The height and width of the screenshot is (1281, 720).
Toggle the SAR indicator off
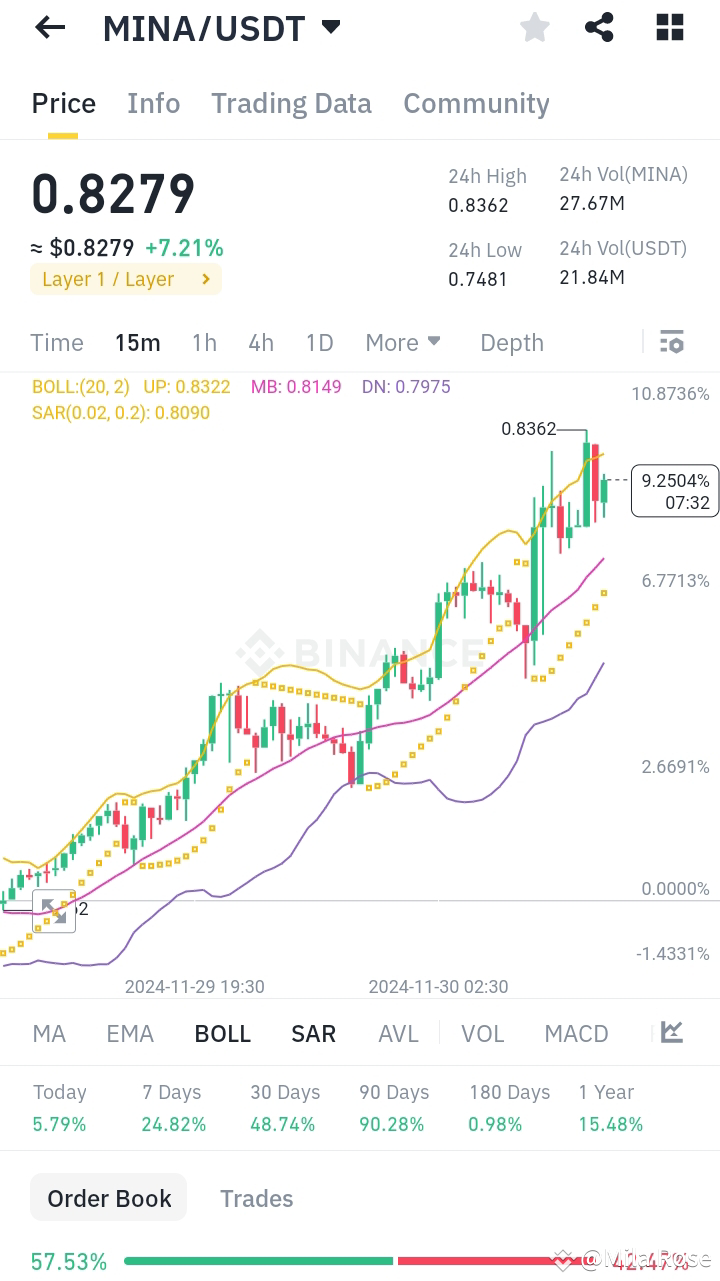(x=313, y=1033)
